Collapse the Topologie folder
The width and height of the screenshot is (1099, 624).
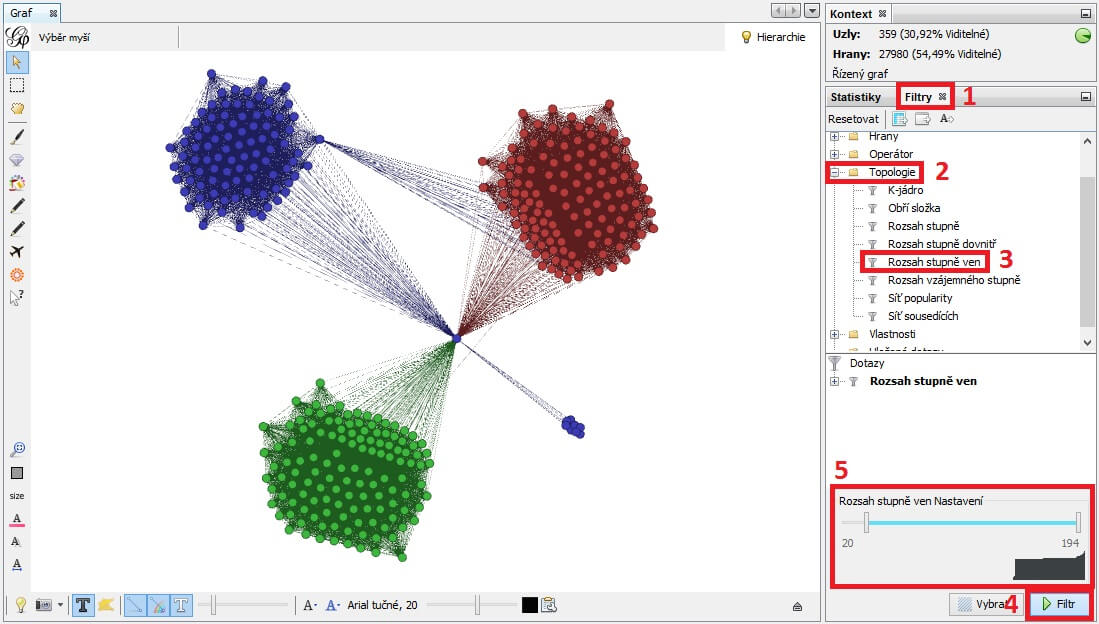[x=834, y=172]
